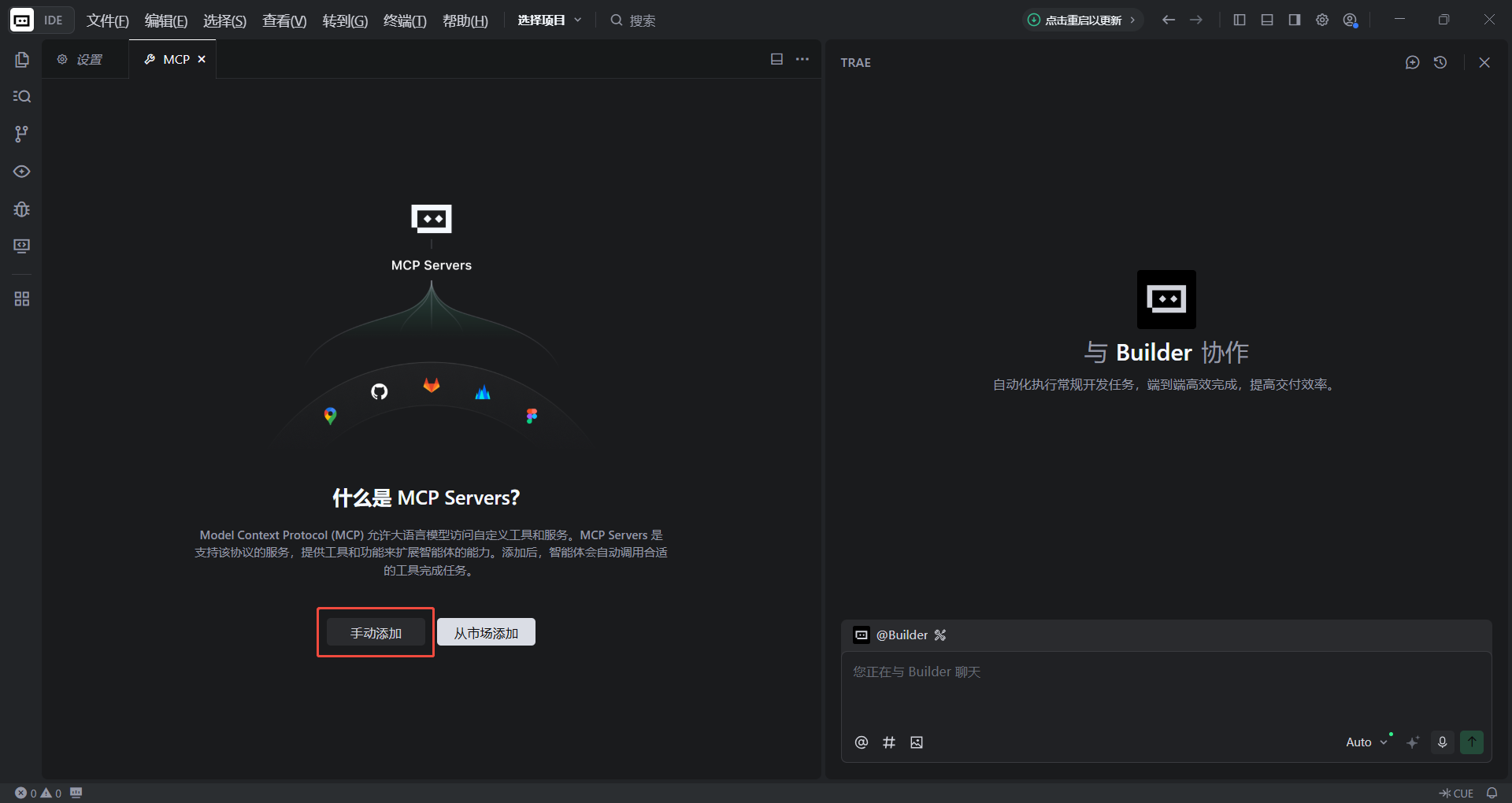Open the 编辑(E) menu
Image resolution: width=1512 pixels, height=803 pixels.
click(166, 20)
